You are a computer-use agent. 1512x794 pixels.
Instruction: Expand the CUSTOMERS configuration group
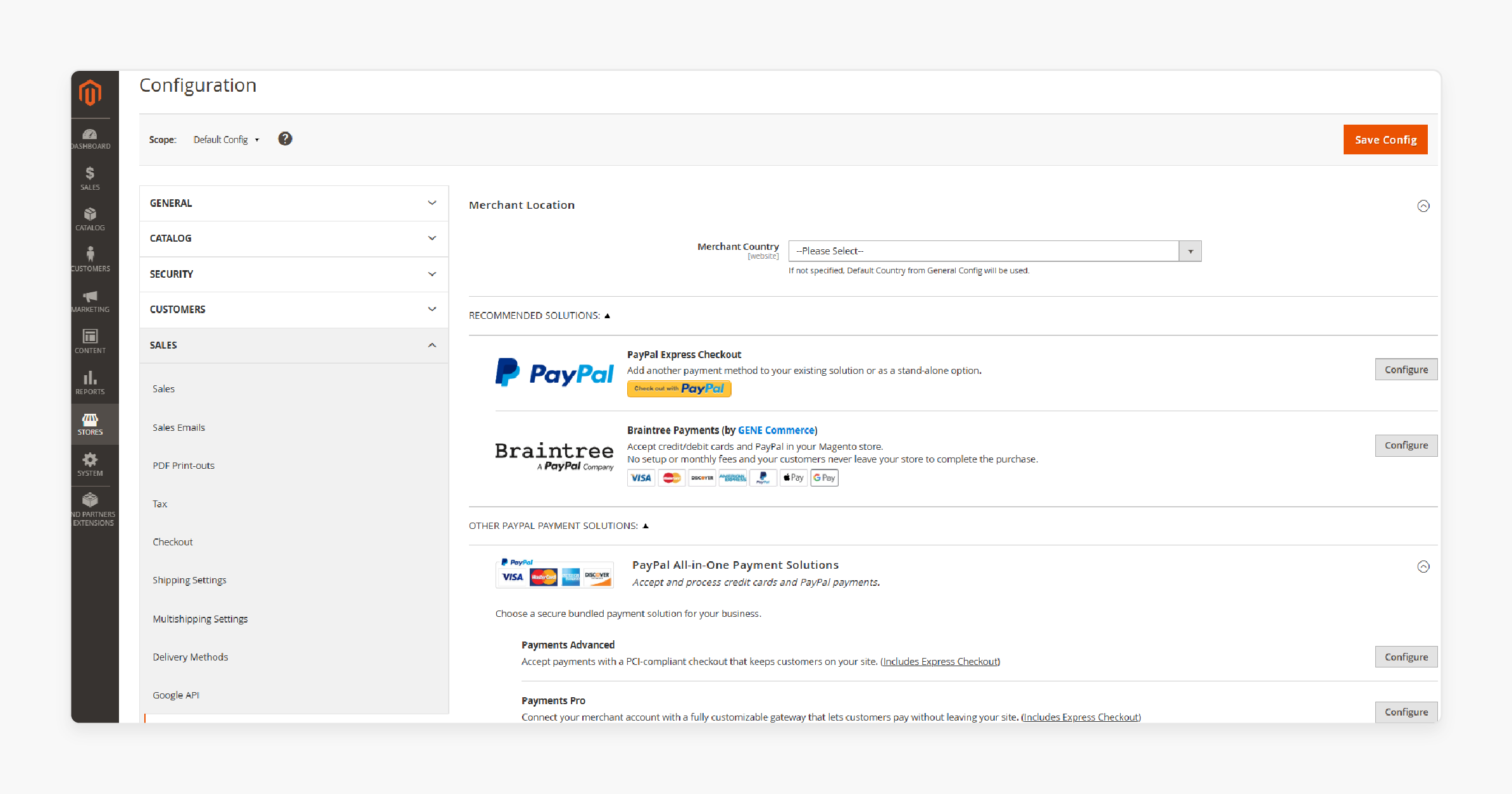294,309
